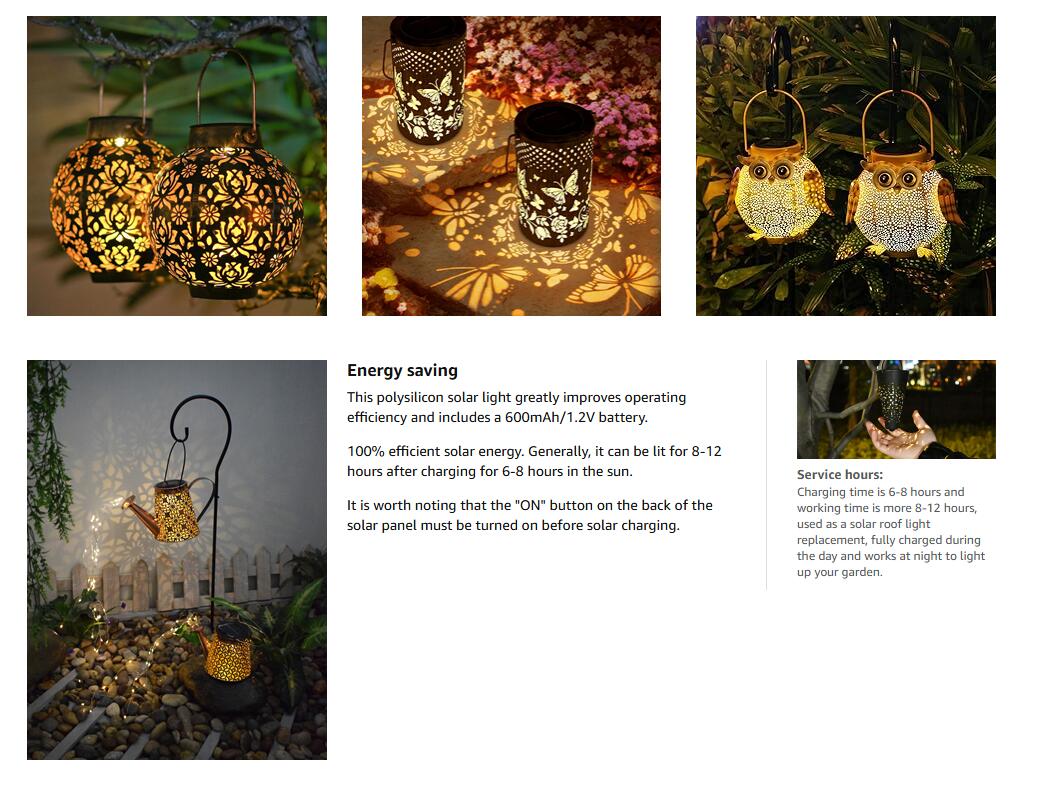This screenshot has height=793, width=1041.
Task: Click the round floral hanging lanterns image
Action: pos(177,165)
